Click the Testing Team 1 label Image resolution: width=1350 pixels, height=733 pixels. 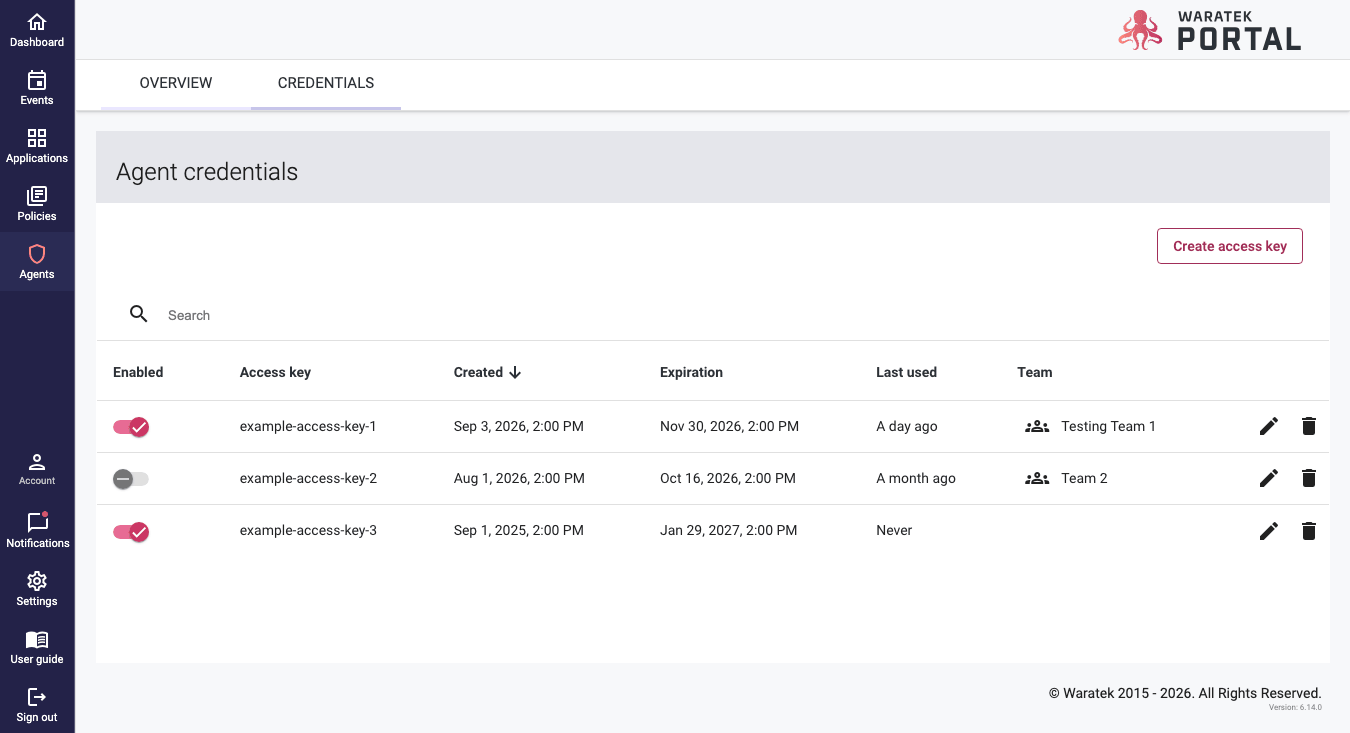coord(1108,426)
